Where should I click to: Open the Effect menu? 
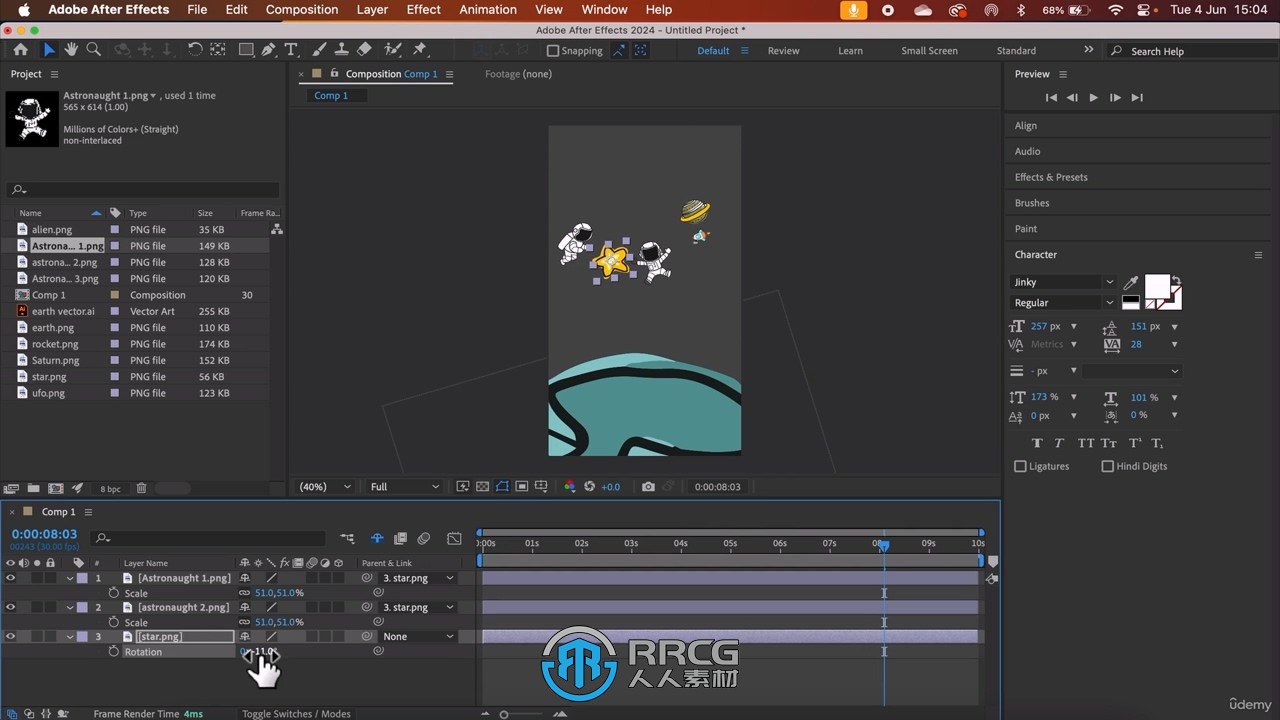423,9
